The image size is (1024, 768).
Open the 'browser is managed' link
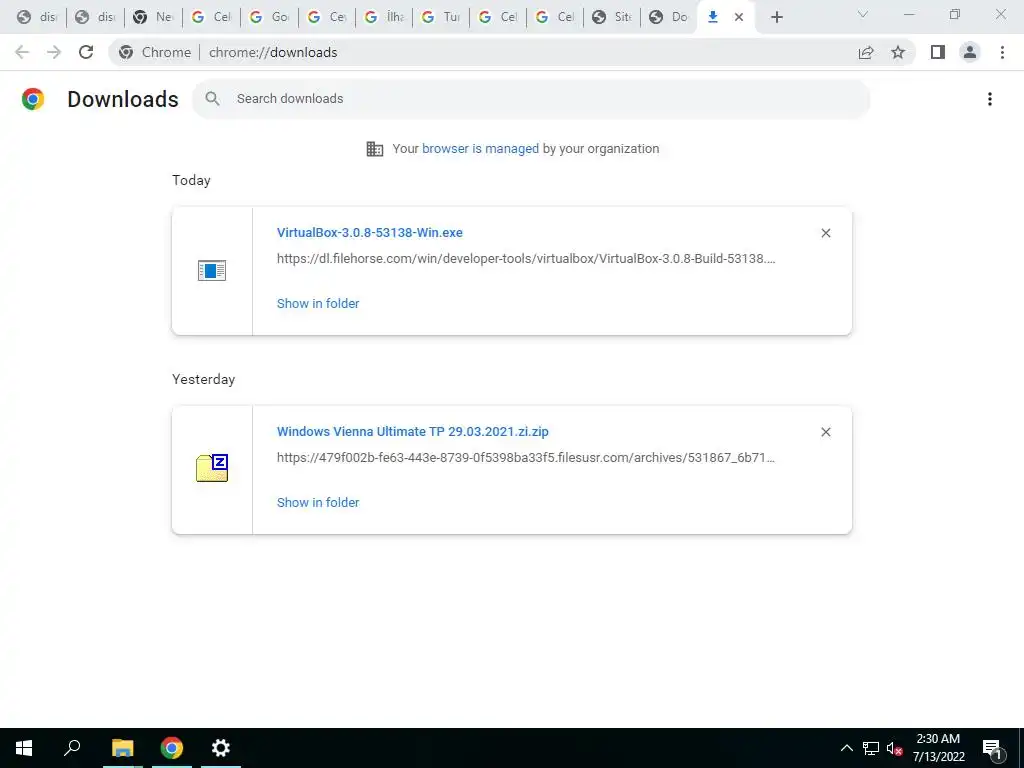[481, 148]
